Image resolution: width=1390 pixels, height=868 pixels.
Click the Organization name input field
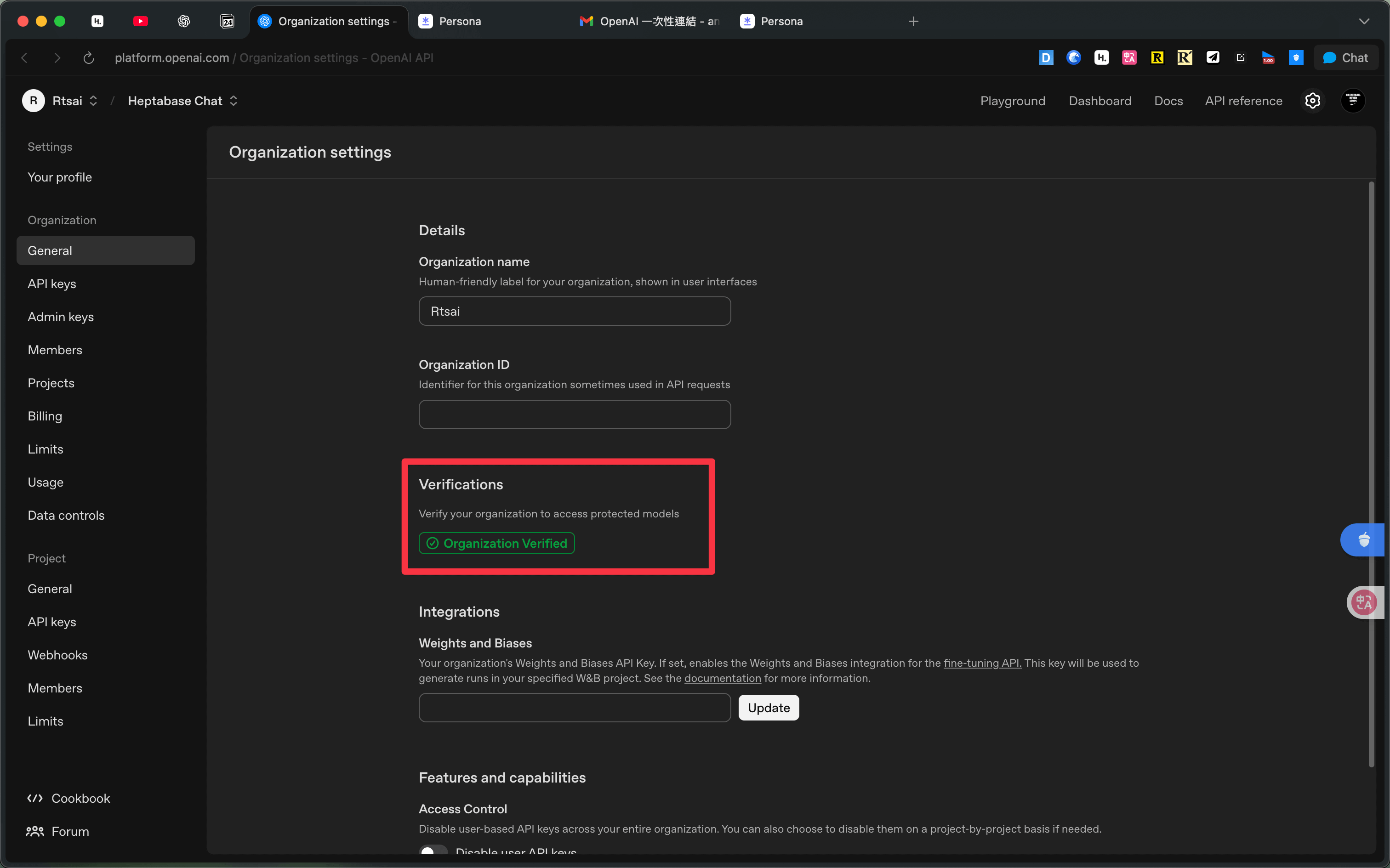point(574,311)
